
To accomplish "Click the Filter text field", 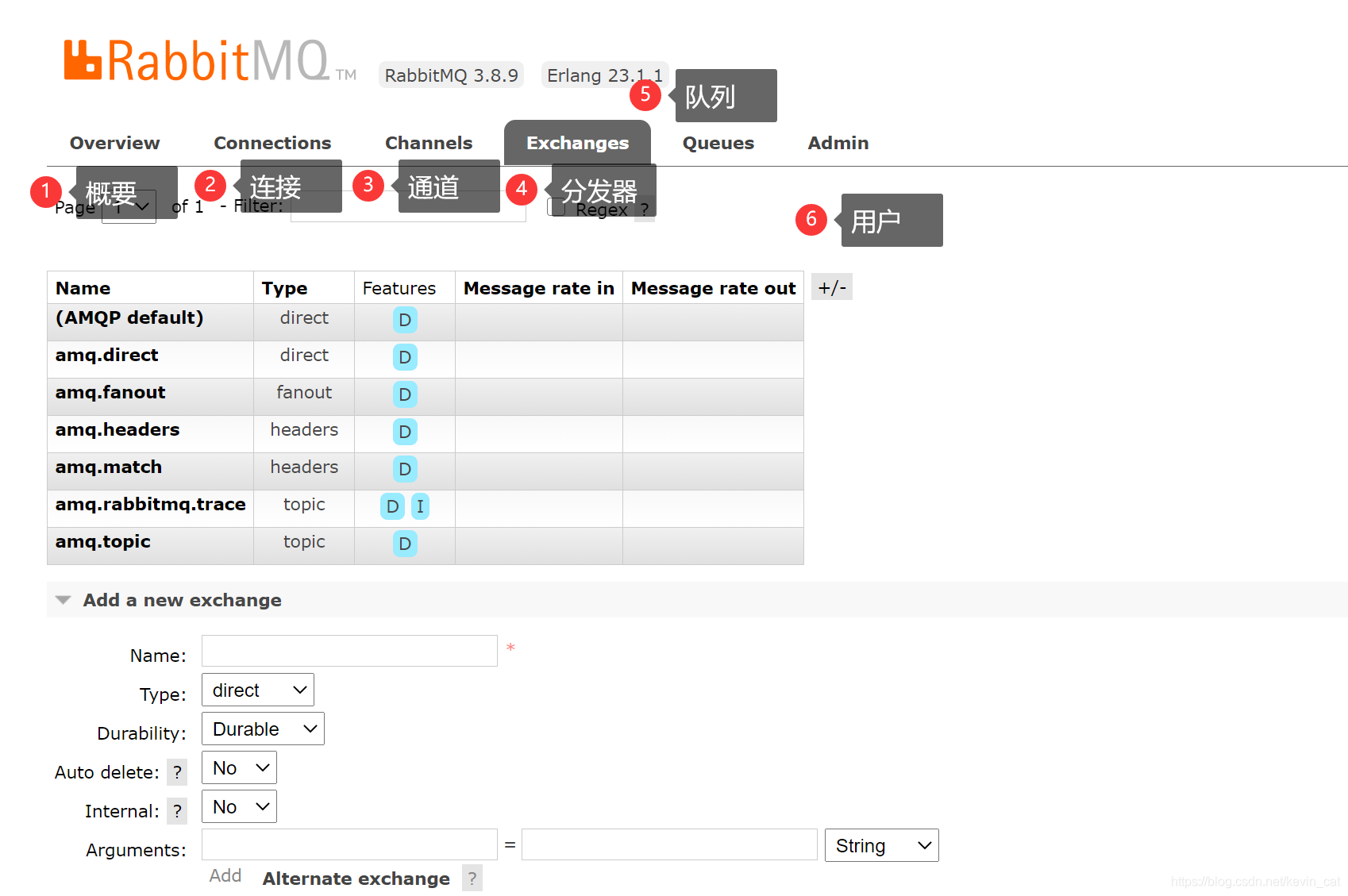I will click(x=408, y=206).
